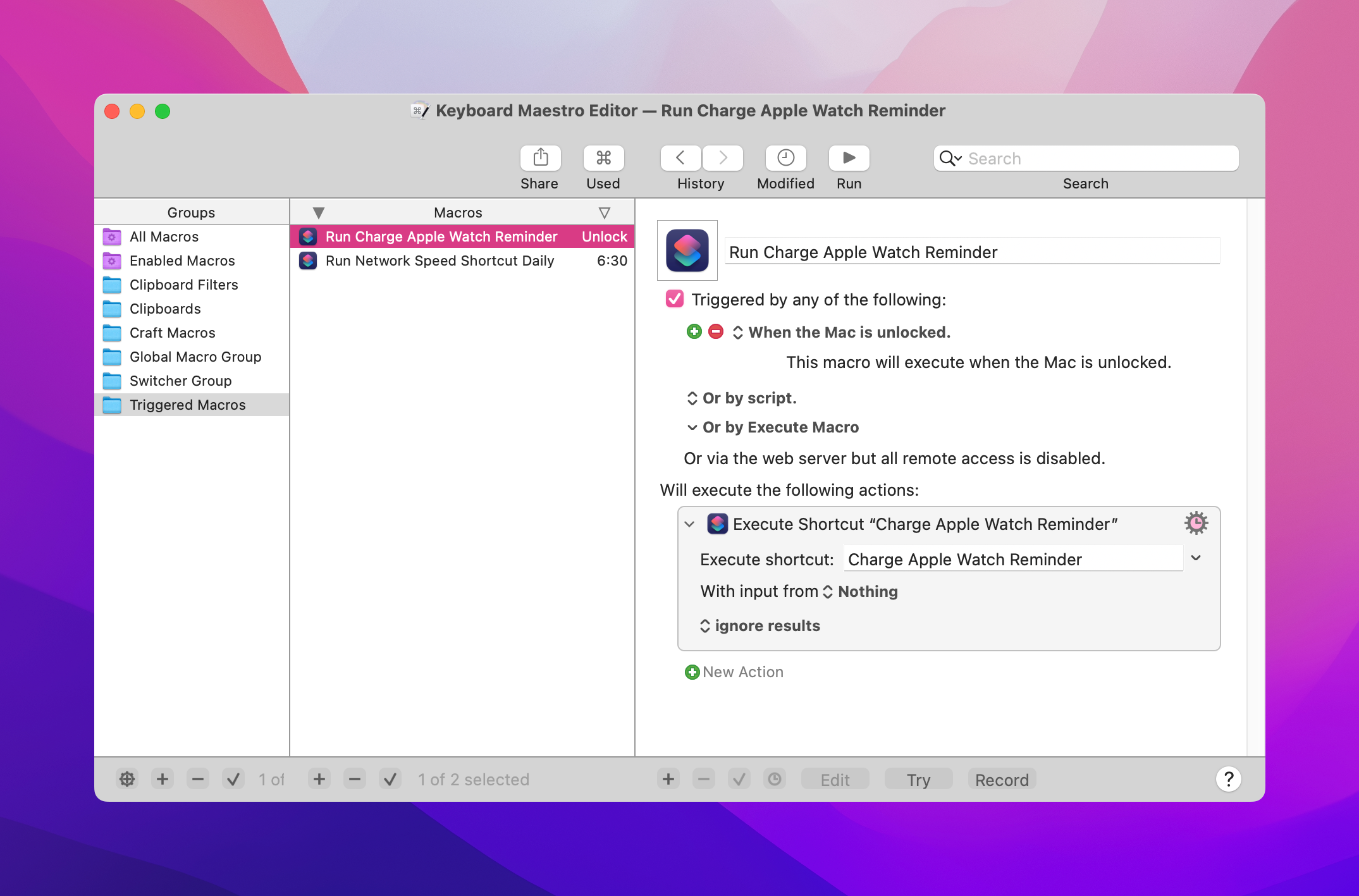1359x896 pixels.
Task: Select the Triggered Macros group
Action: pos(192,405)
